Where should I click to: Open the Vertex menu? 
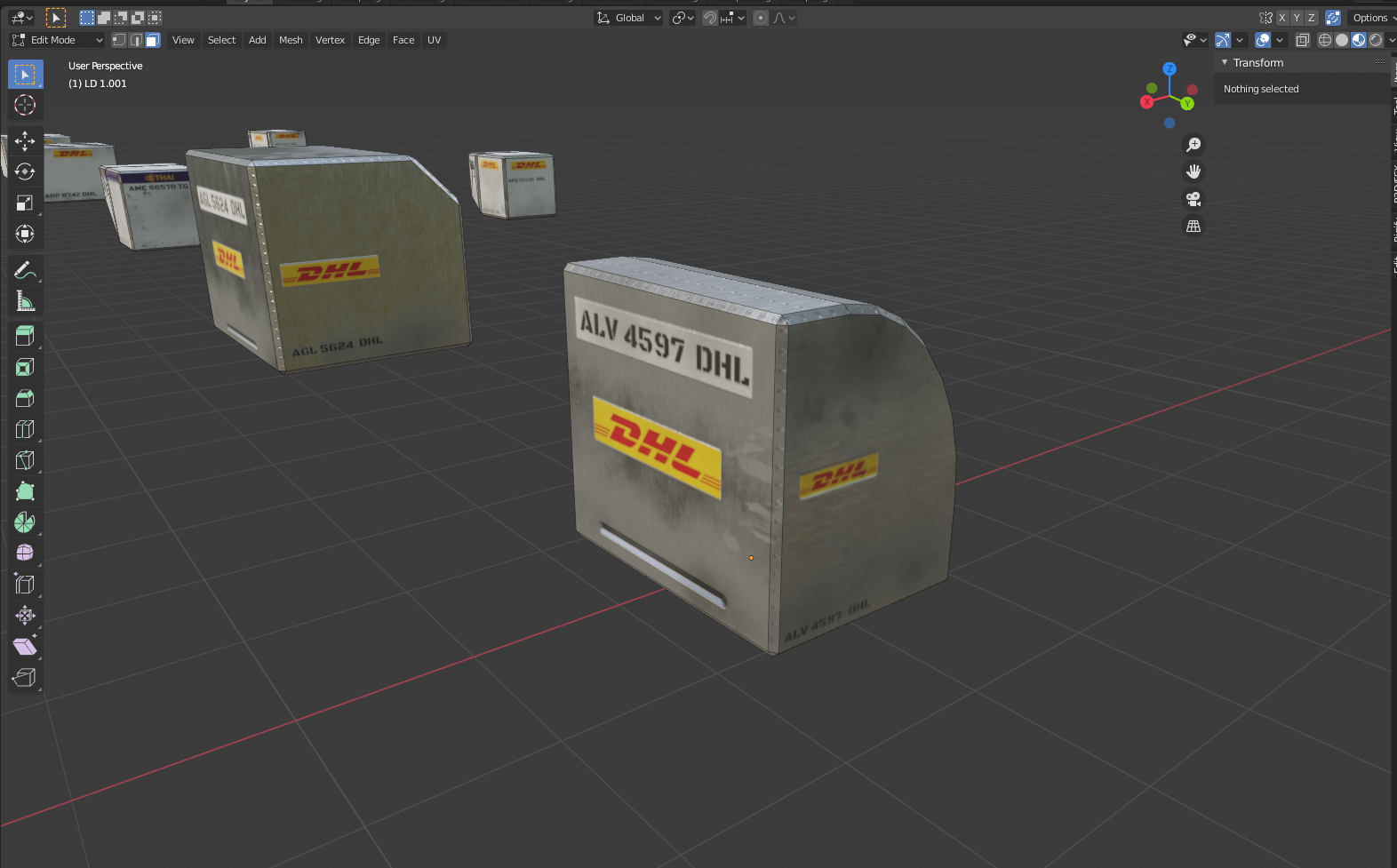coord(330,40)
